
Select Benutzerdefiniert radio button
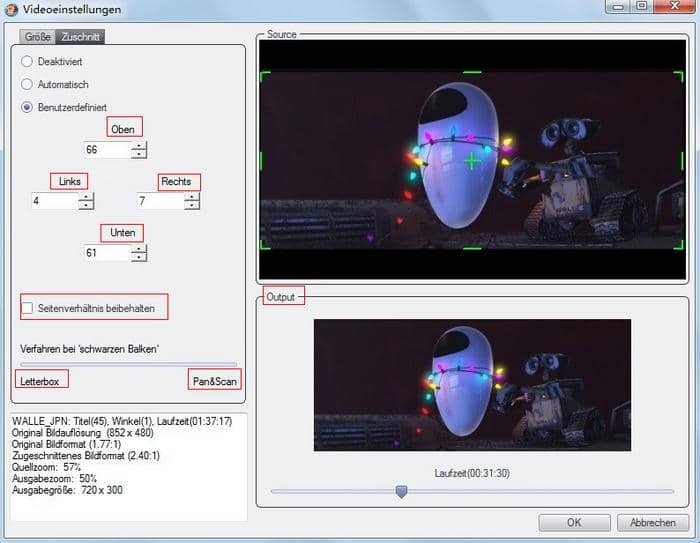click(x=27, y=107)
